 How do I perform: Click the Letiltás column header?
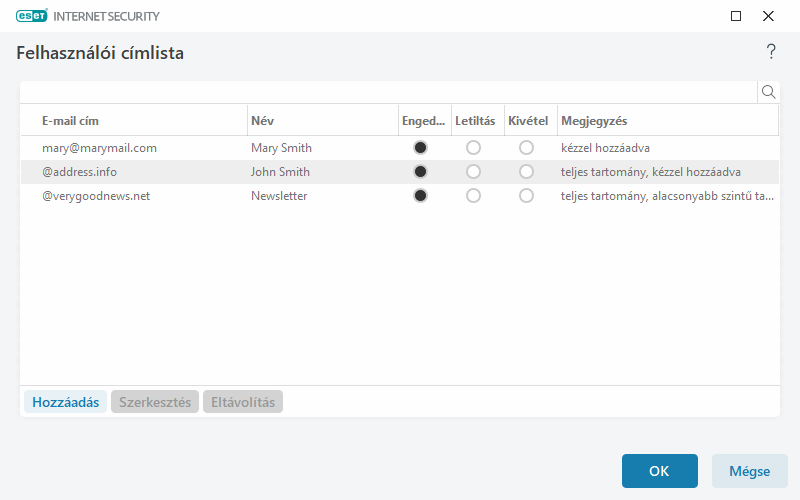478,121
